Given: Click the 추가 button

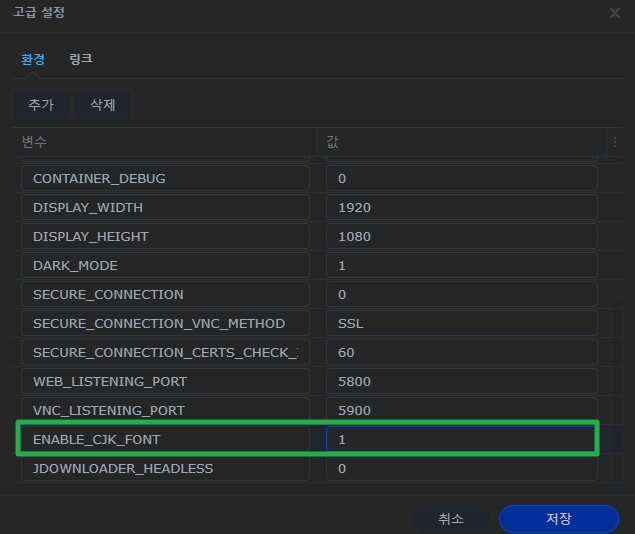Looking at the screenshot, I should tap(41, 105).
